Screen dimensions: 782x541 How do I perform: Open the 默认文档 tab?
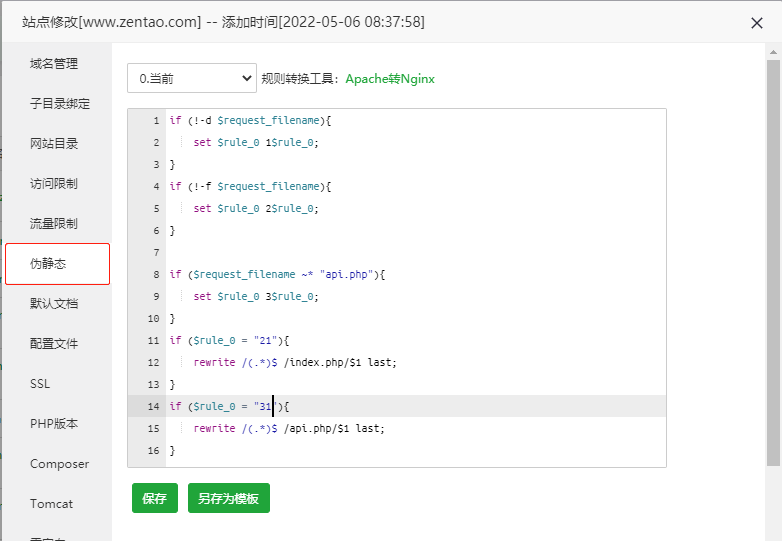coord(54,304)
